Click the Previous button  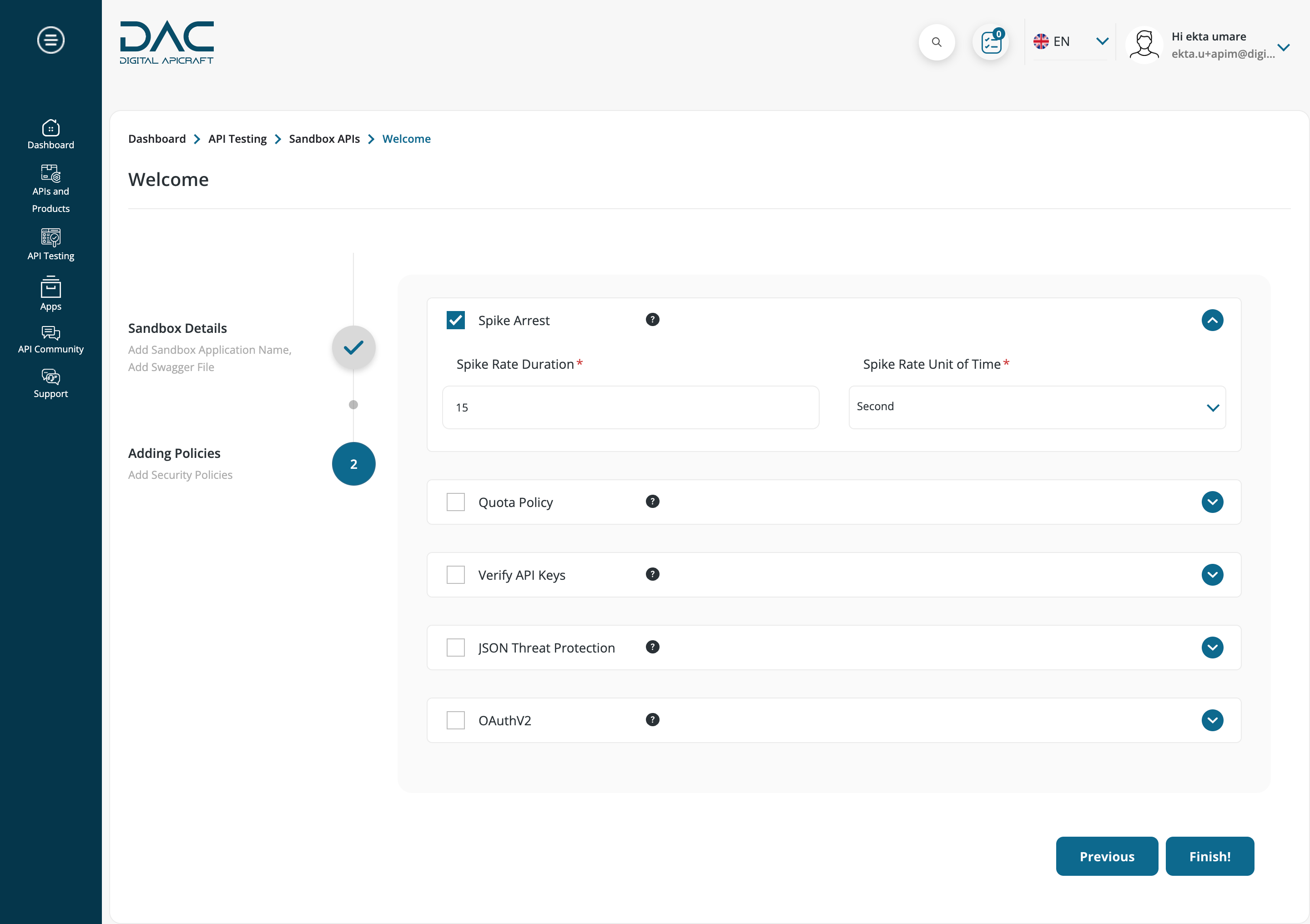tap(1106, 856)
